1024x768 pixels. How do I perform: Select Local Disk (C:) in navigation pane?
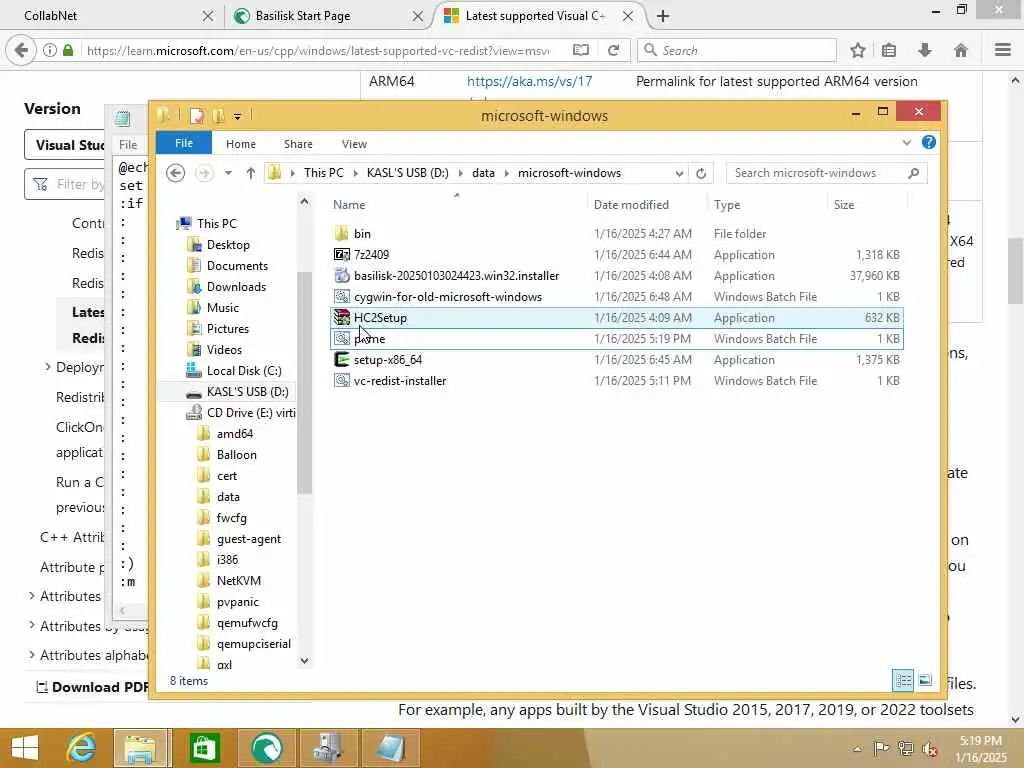click(244, 371)
